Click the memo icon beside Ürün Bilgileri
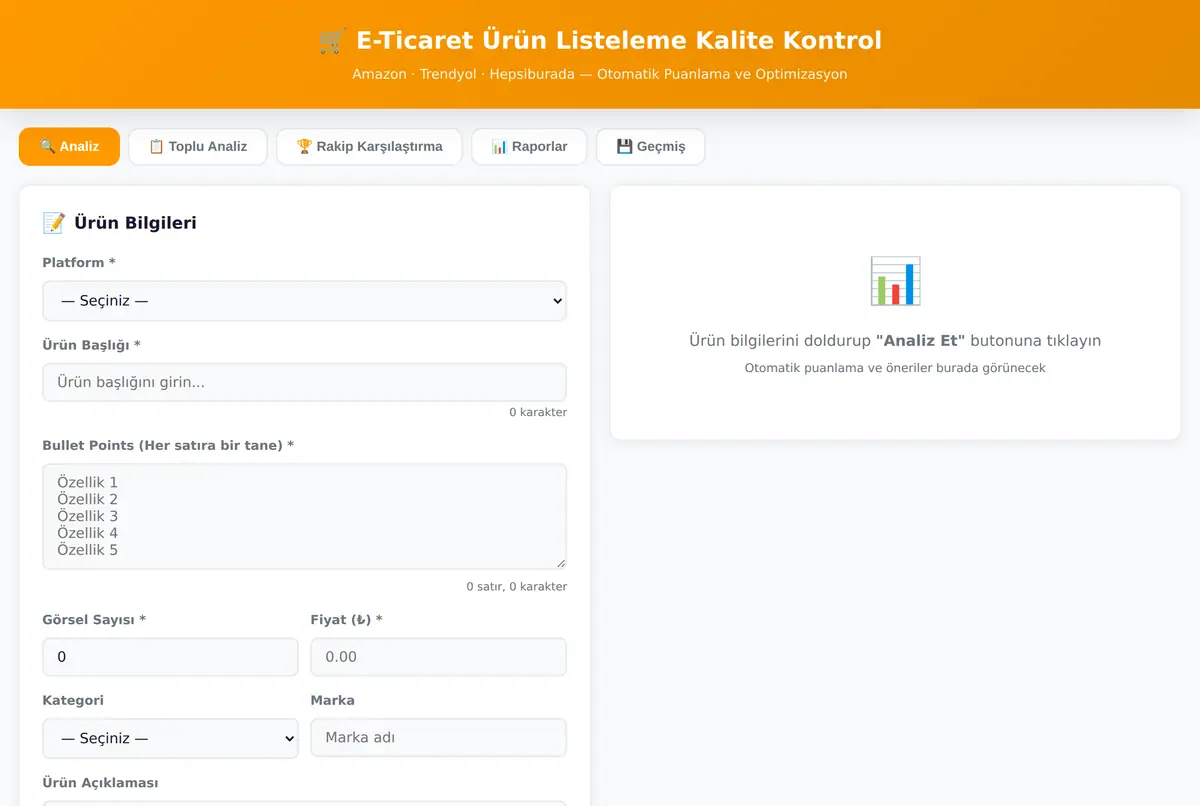The image size is (1200, 806). pos(54,223)
